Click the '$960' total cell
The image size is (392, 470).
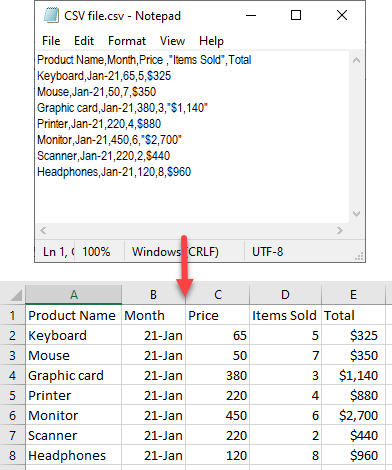coord(353,455)
